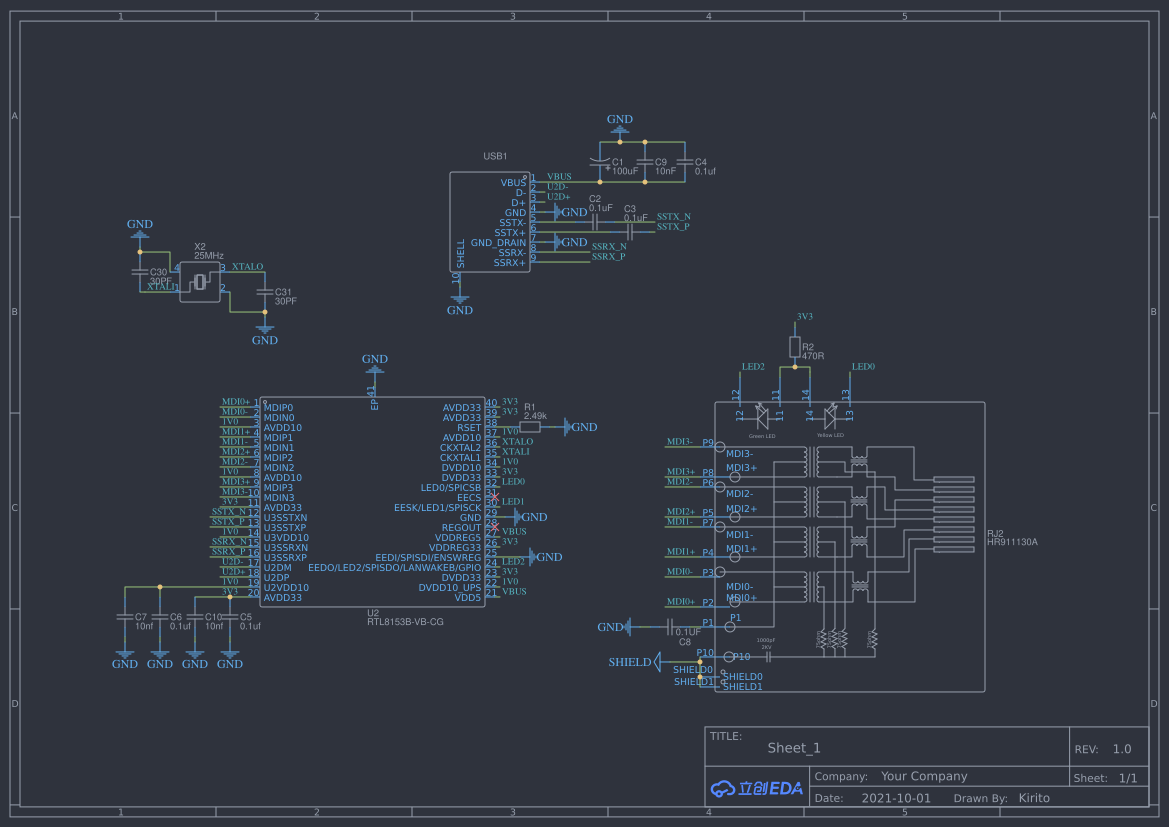Select the Sheet 1/1 count text

tap(1128, 778)
